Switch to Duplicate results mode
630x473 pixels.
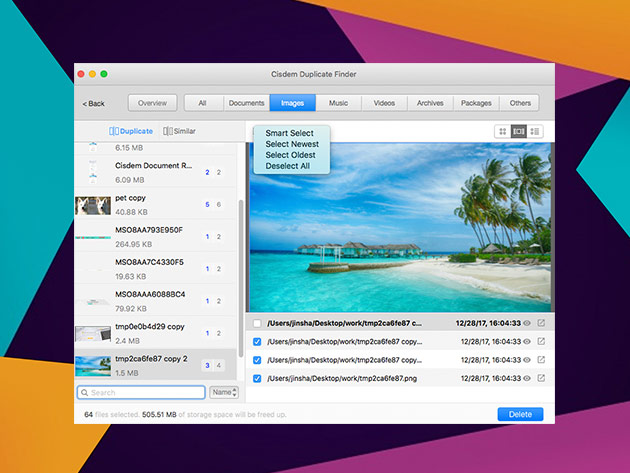tap(131, 131)
